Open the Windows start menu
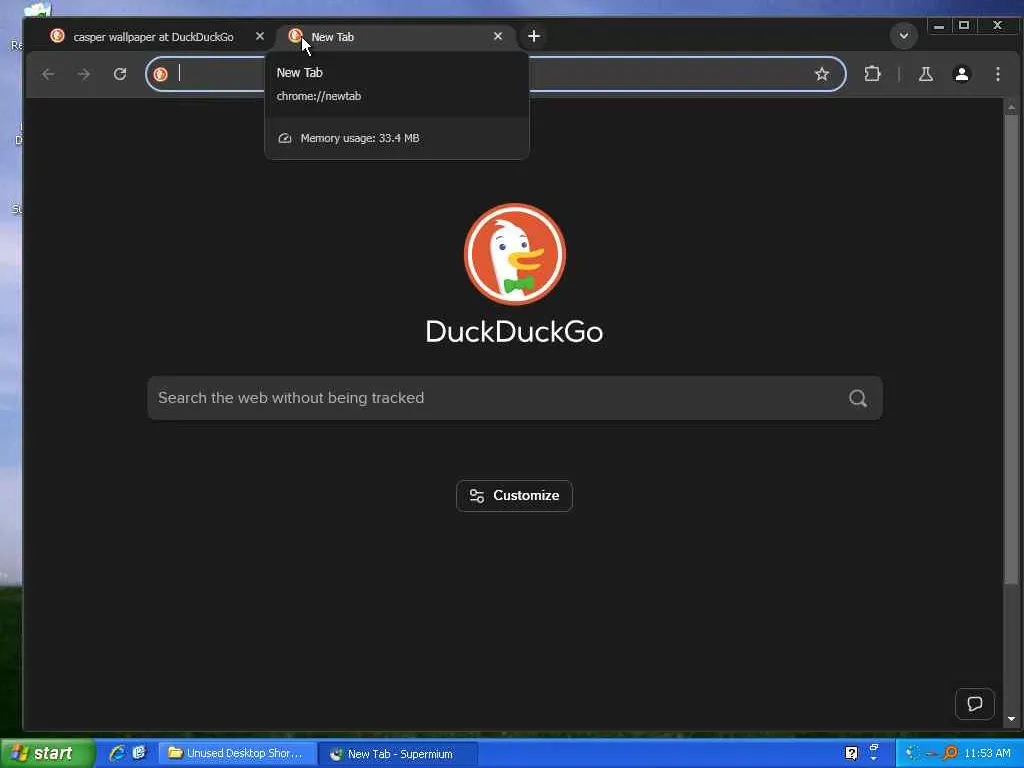This screenshot has width=1024, height=768. 48,753
